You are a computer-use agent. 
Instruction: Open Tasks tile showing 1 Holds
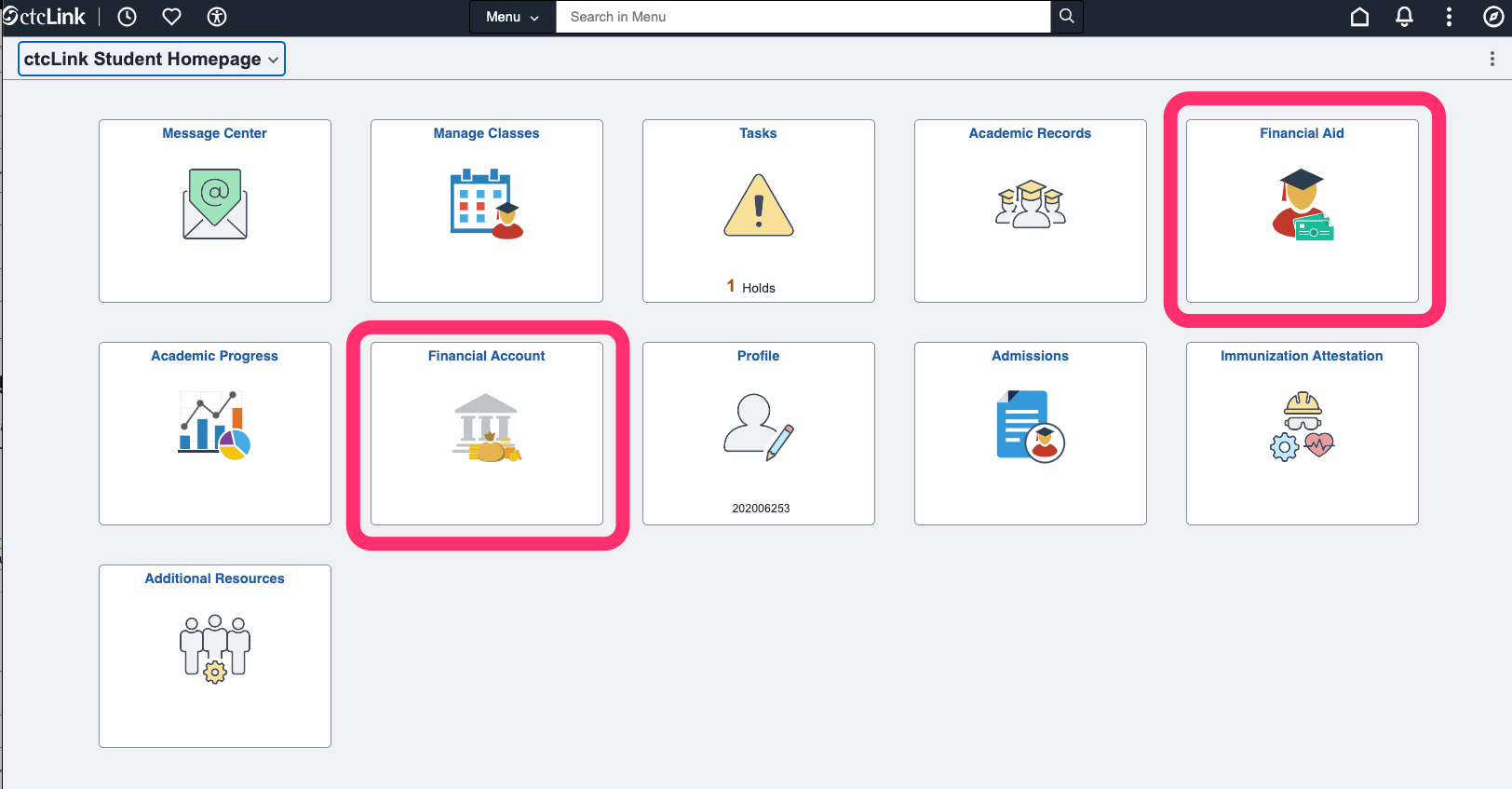coord(759,211)
